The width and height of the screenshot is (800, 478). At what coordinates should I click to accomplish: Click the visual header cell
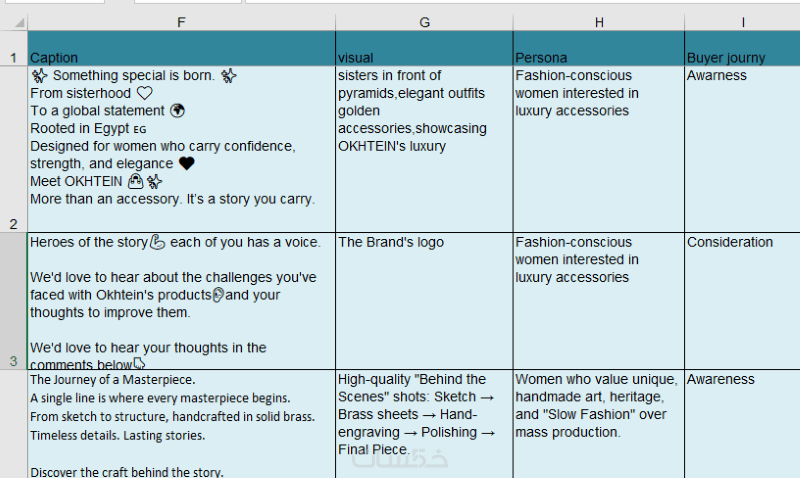pos(424,57)
